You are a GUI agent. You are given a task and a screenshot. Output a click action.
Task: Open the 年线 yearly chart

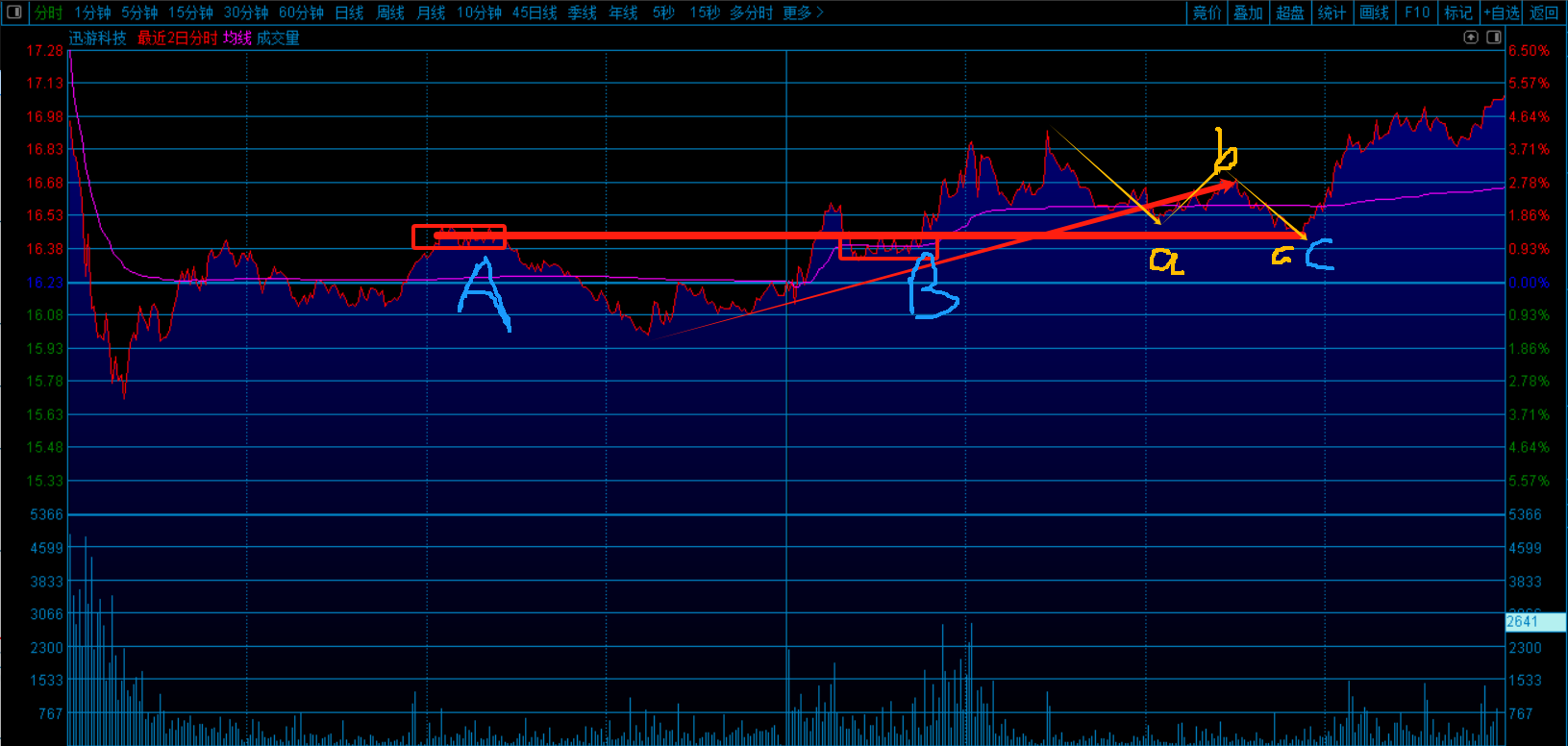coord(623,12)
